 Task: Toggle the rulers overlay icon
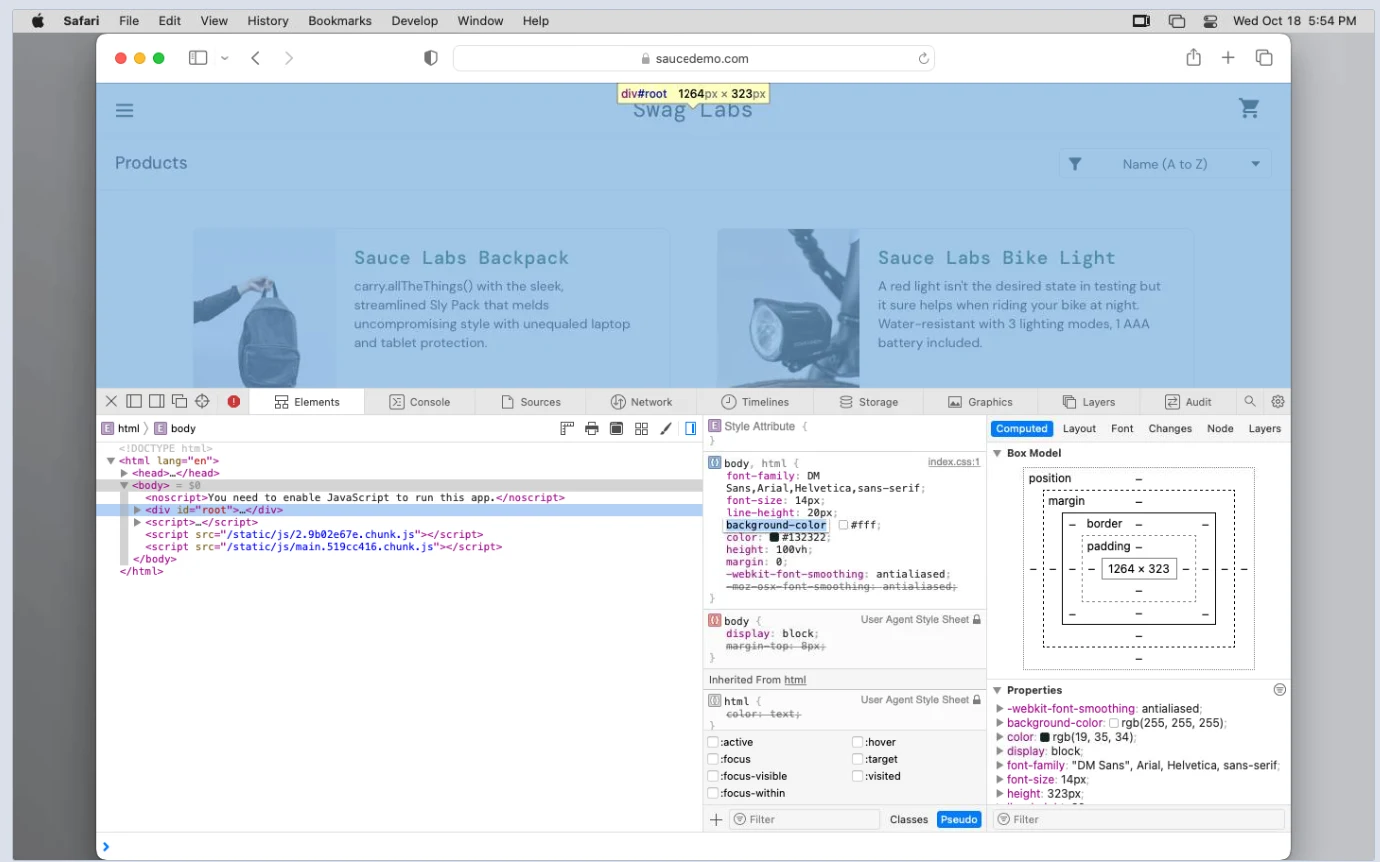[566, 428]
